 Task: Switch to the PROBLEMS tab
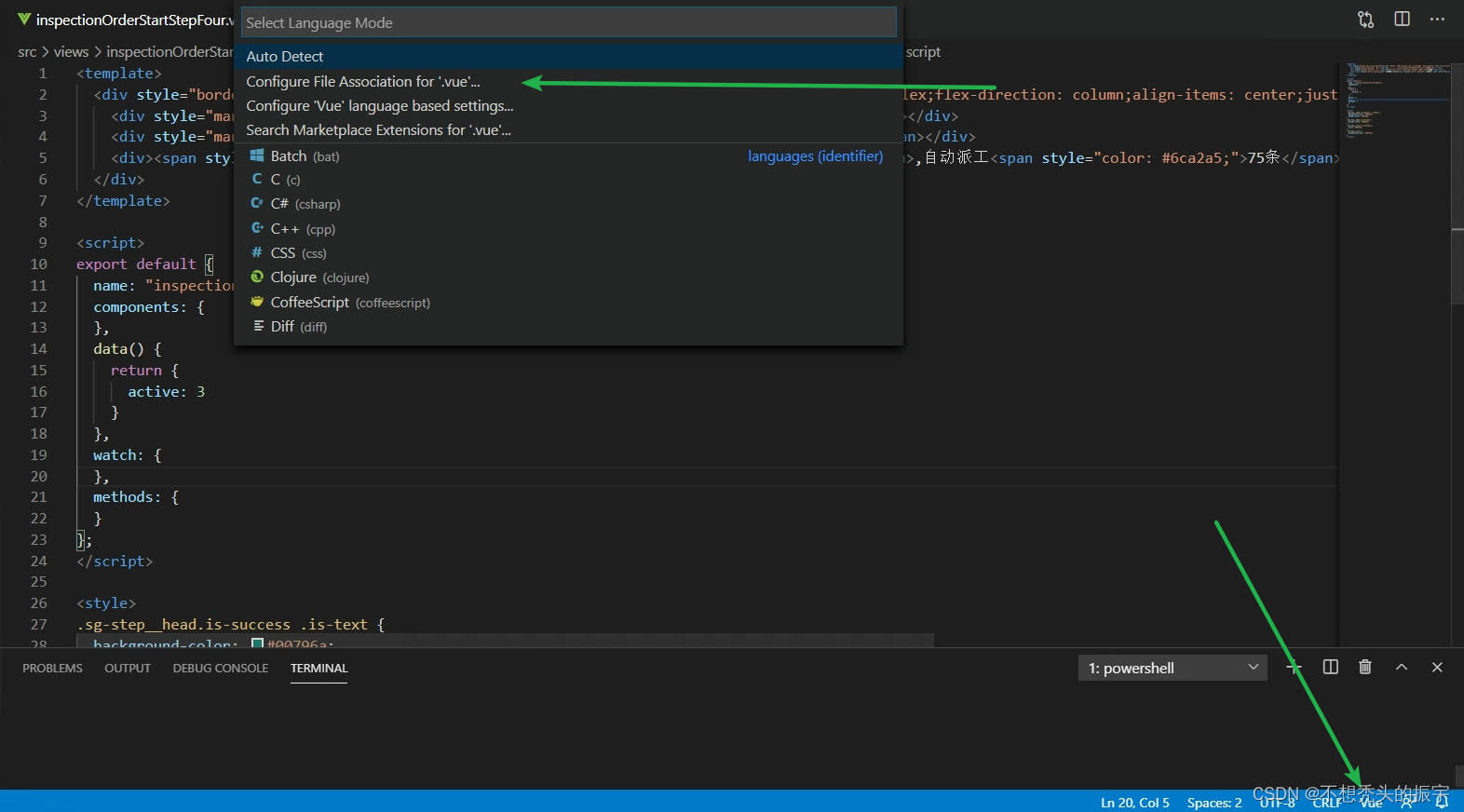coord(52,669)
